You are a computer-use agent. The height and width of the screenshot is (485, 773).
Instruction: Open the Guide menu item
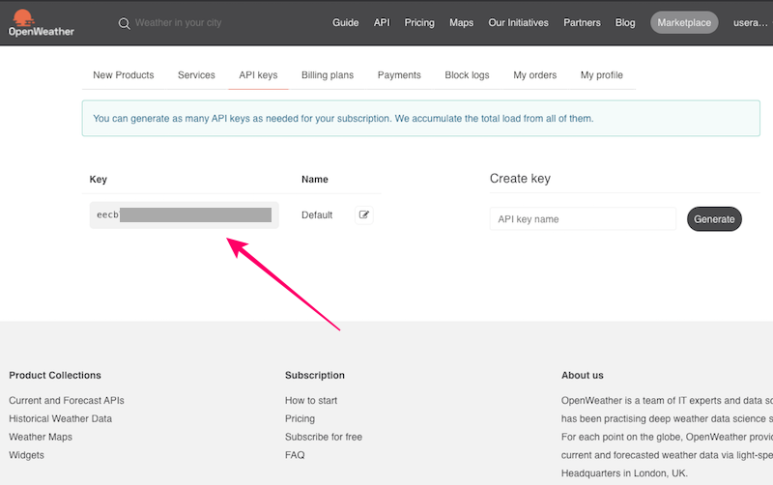(x=345, y=23)
